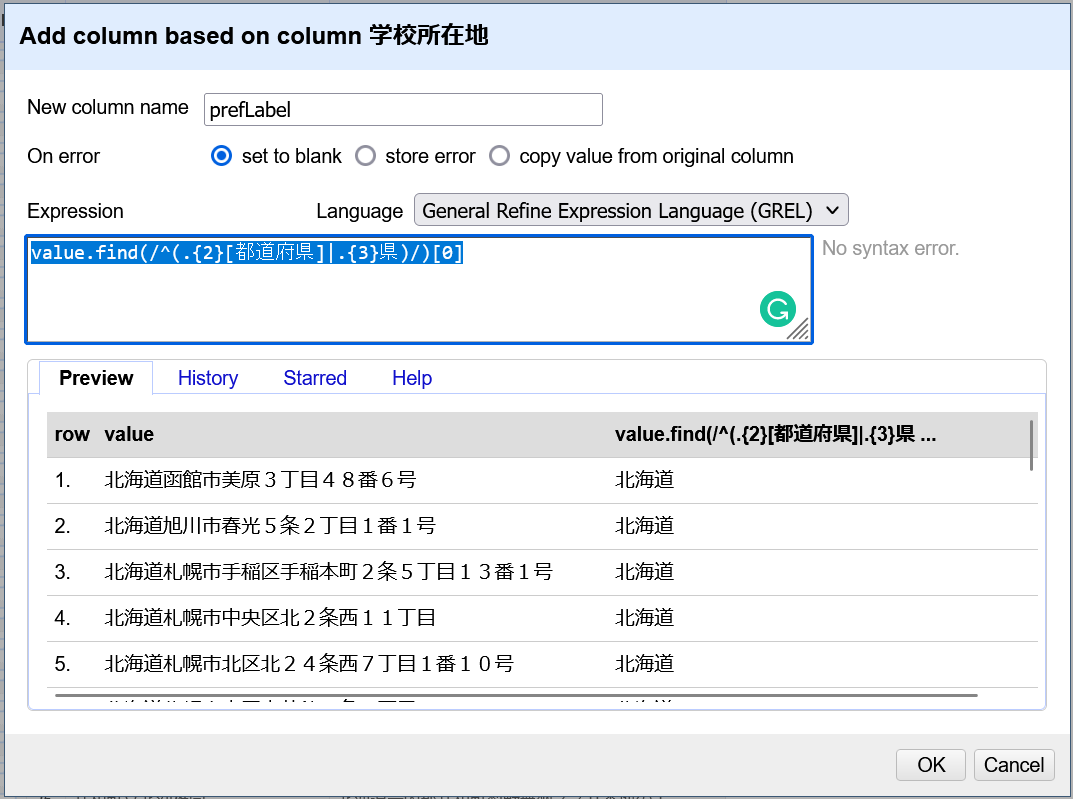This screenshot has height=799, width=1073.
Task: Click the result 北海道 in row 1
Action: (644, 480)
